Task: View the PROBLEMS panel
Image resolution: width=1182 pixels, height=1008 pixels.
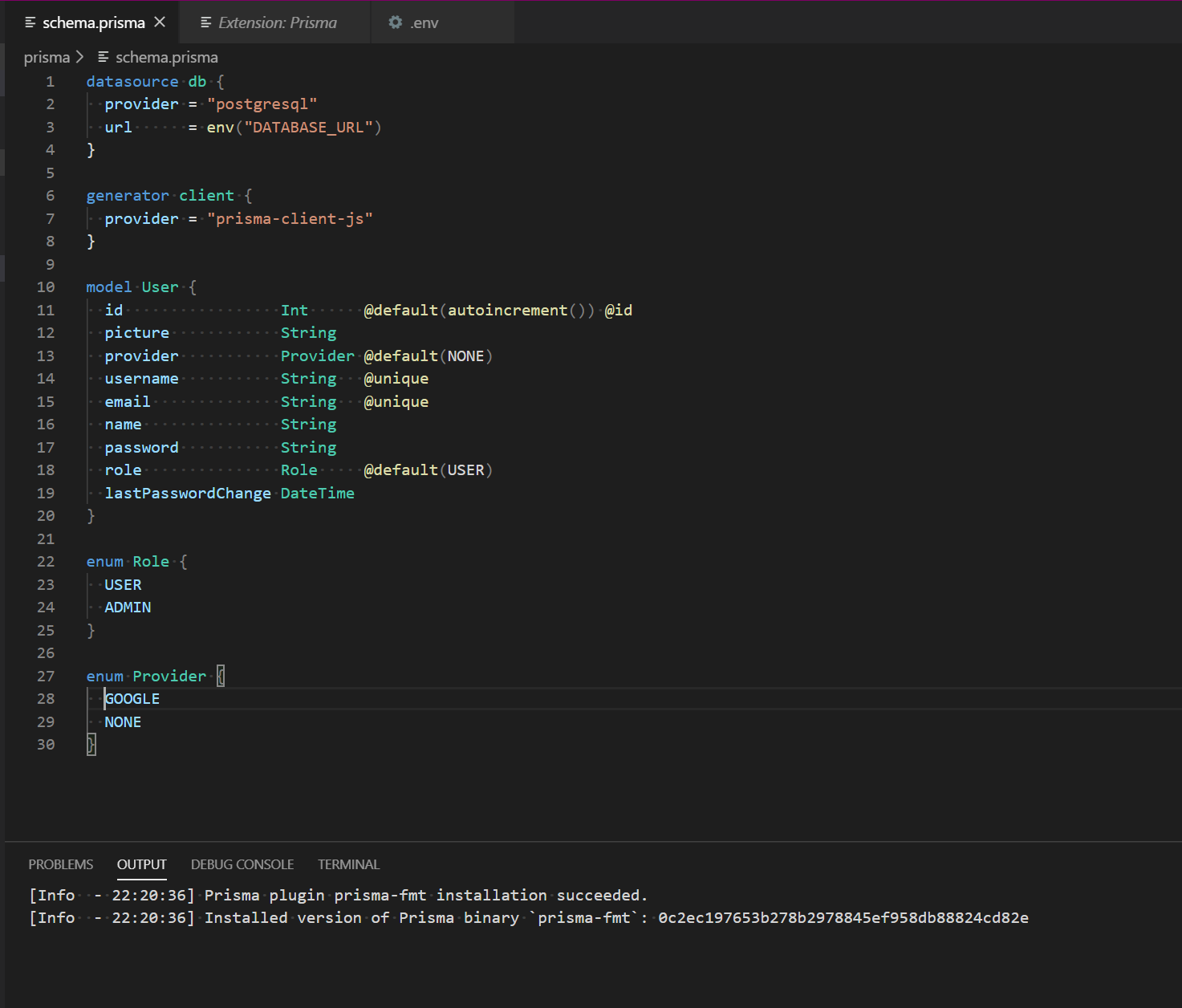Action: [x=60, y=864]
